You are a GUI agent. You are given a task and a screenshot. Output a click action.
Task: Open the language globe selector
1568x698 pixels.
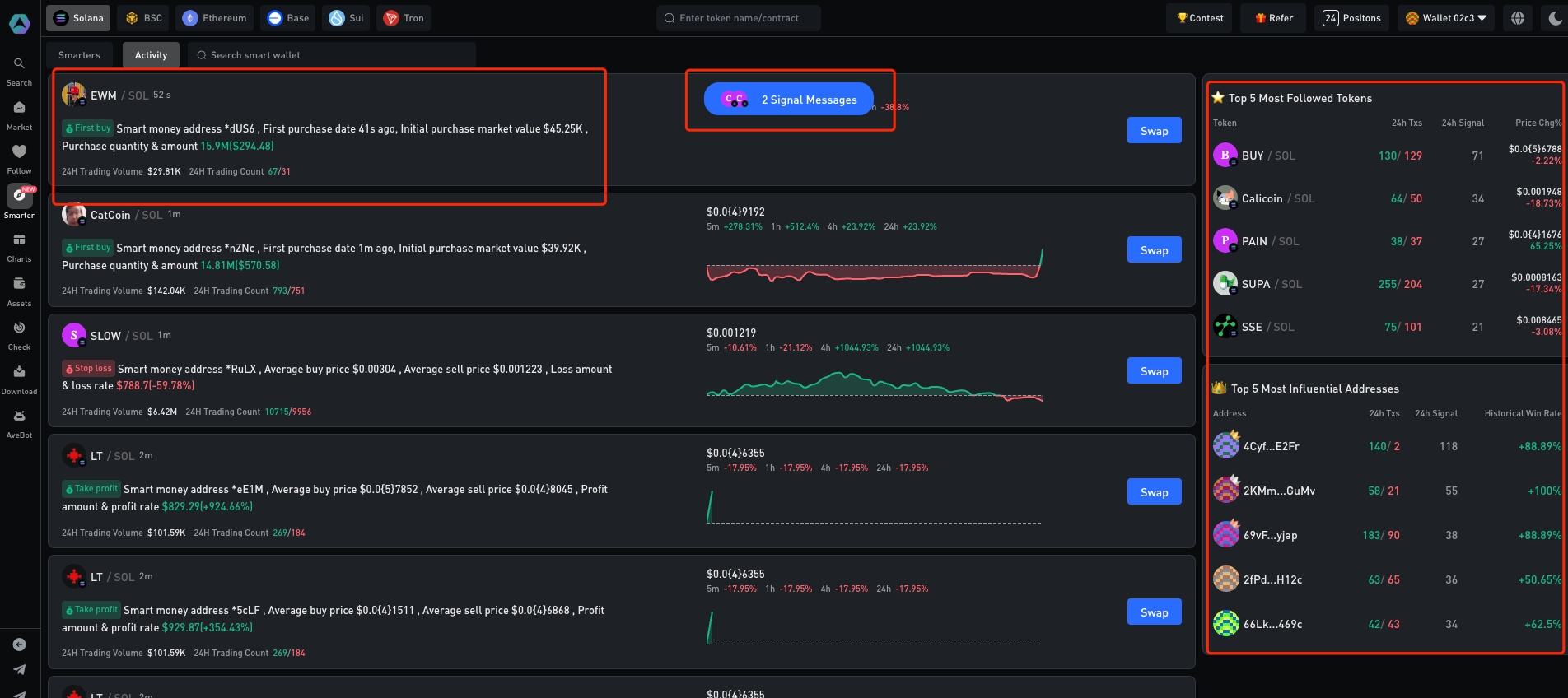(1518, 18)
